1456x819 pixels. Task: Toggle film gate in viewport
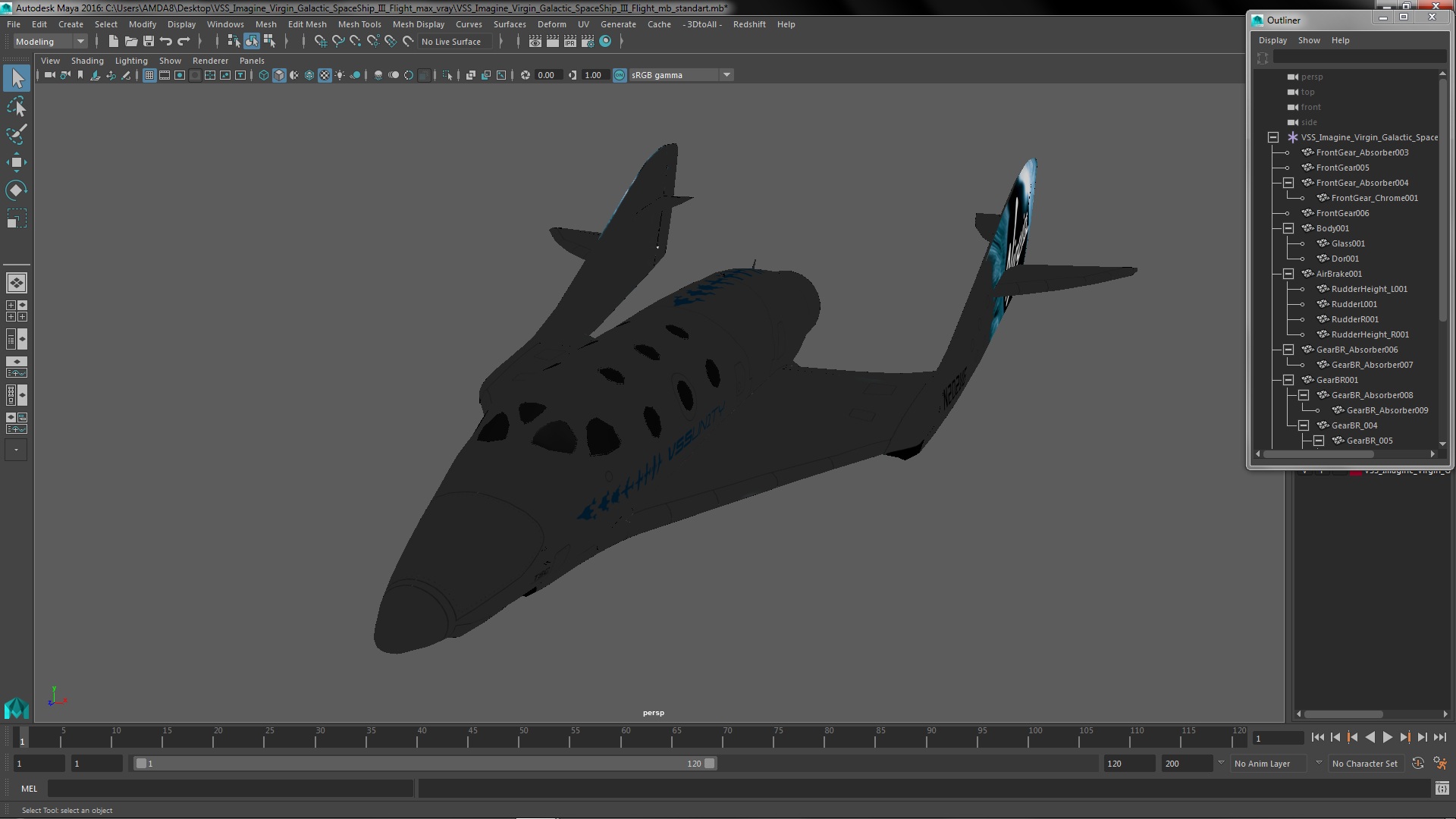pos(165,75)
